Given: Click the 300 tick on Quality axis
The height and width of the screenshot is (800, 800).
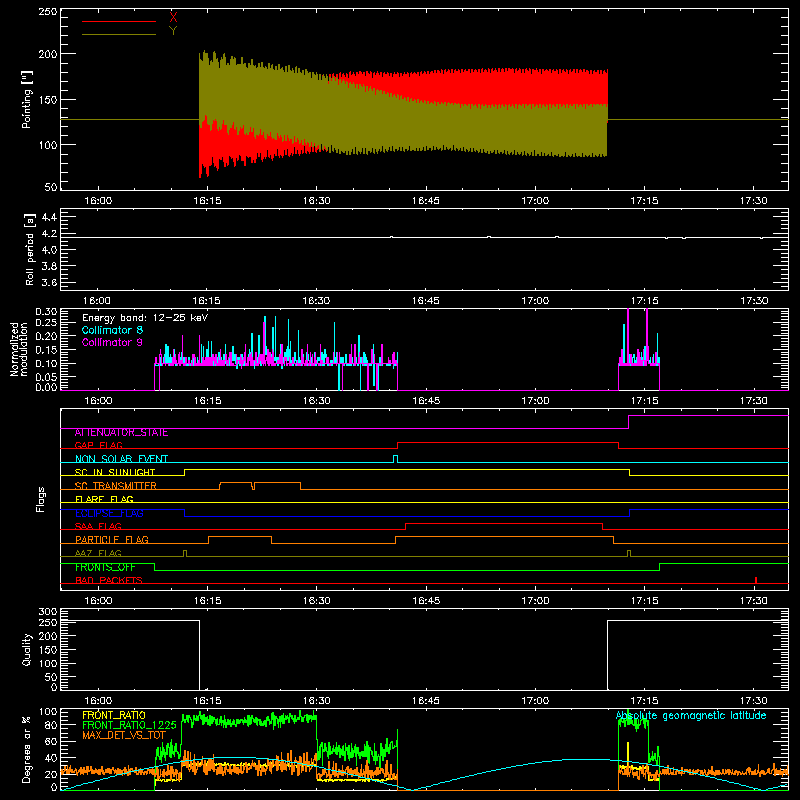Looking at the screenshot, I should click(47, 612).
